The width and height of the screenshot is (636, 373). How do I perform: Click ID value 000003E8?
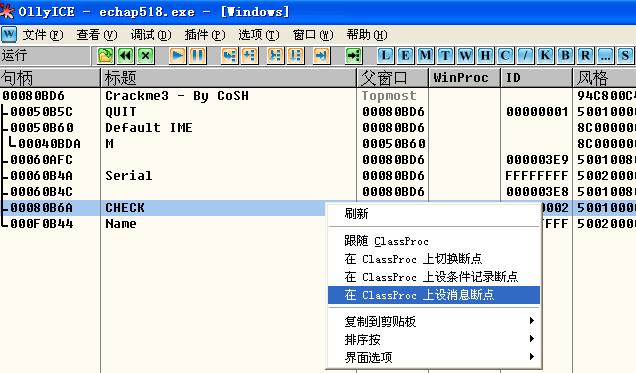coord(537,191)
